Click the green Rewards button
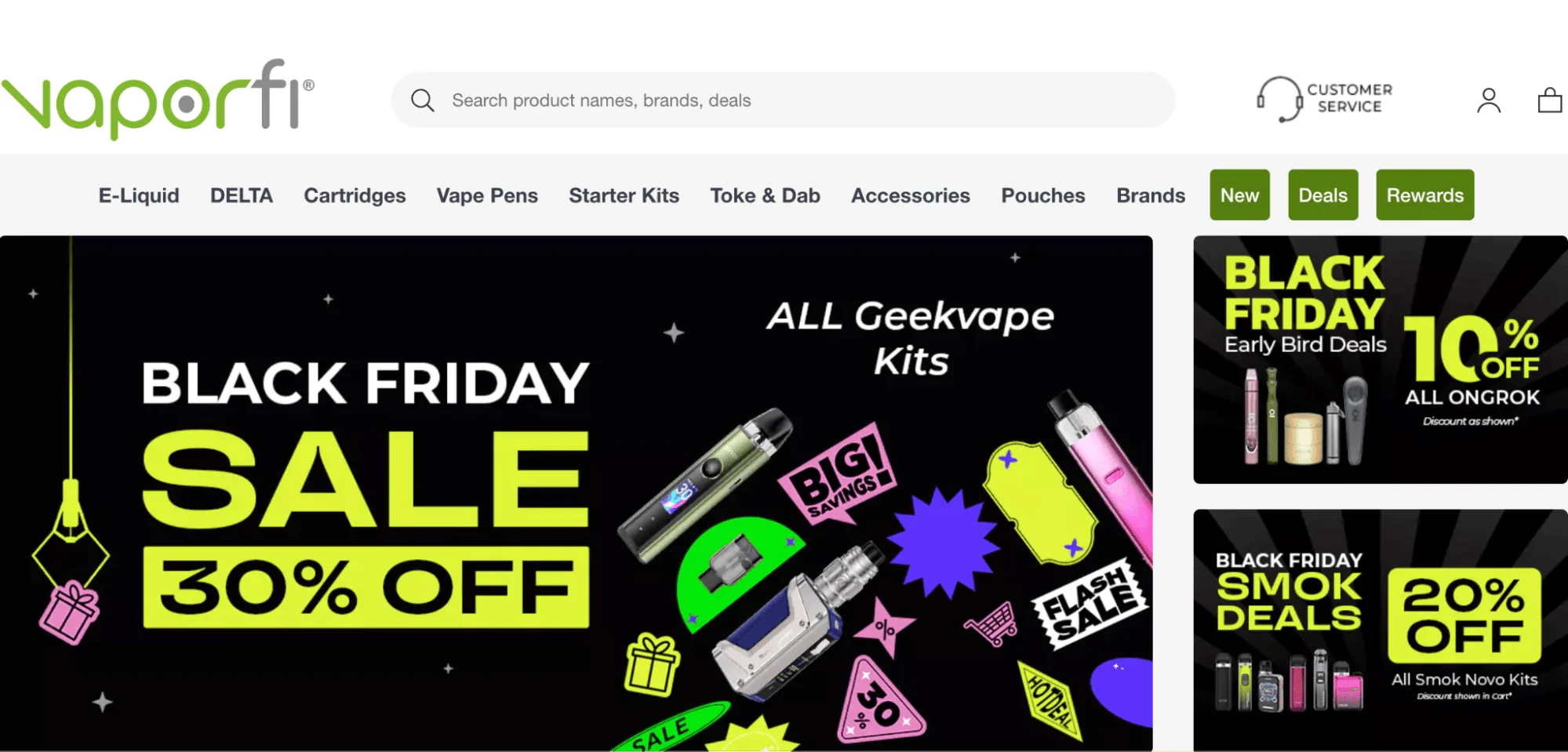 1424,194
